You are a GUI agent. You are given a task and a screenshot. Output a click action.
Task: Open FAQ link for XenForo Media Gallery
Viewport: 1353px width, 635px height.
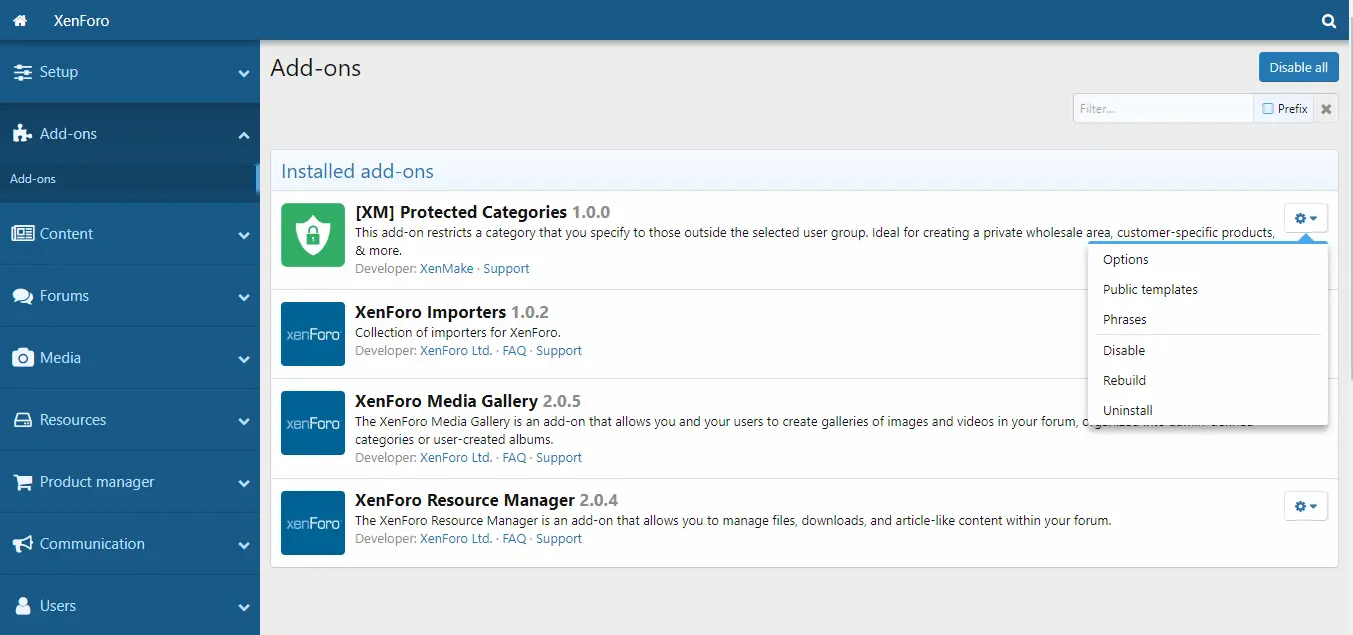click(x=514, y=457)
